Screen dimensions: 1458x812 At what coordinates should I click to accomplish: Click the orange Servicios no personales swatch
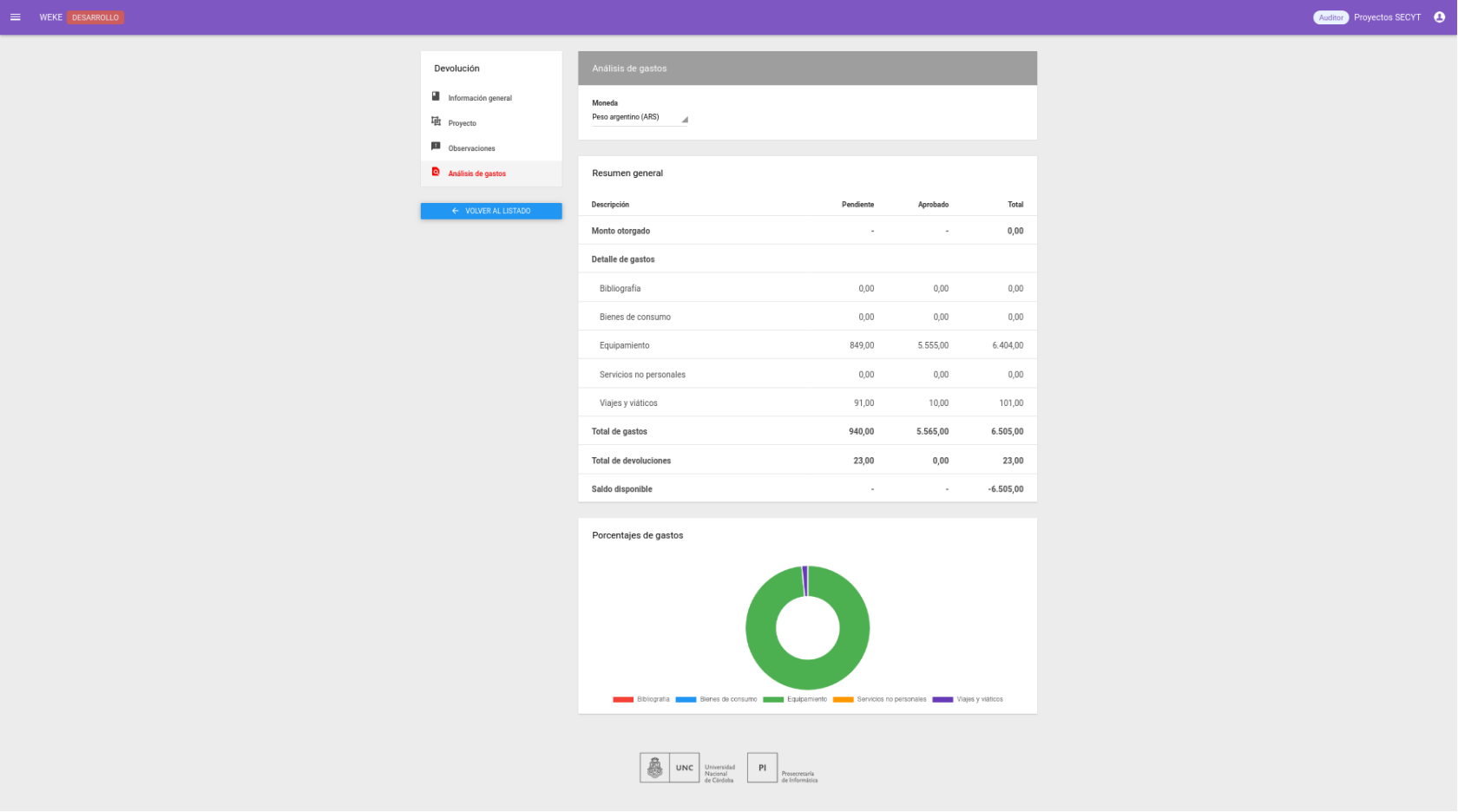(843, 699)
